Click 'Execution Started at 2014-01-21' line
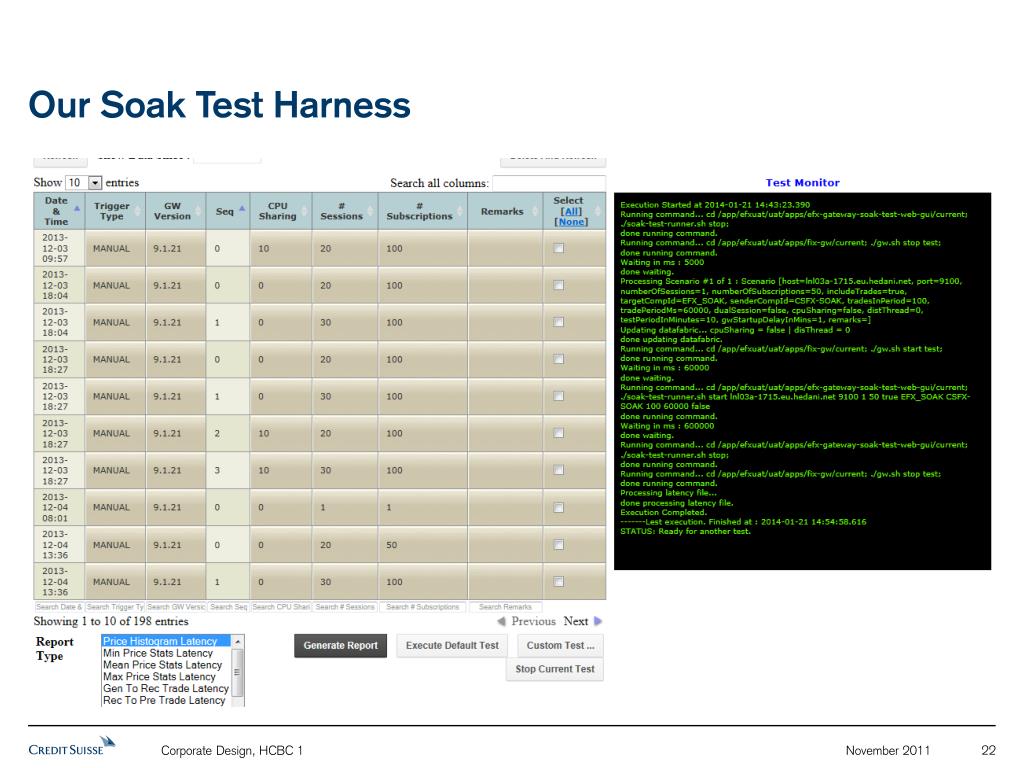Screen dimensions: 1024x768 pyautogui.click(x=714, y=204)
